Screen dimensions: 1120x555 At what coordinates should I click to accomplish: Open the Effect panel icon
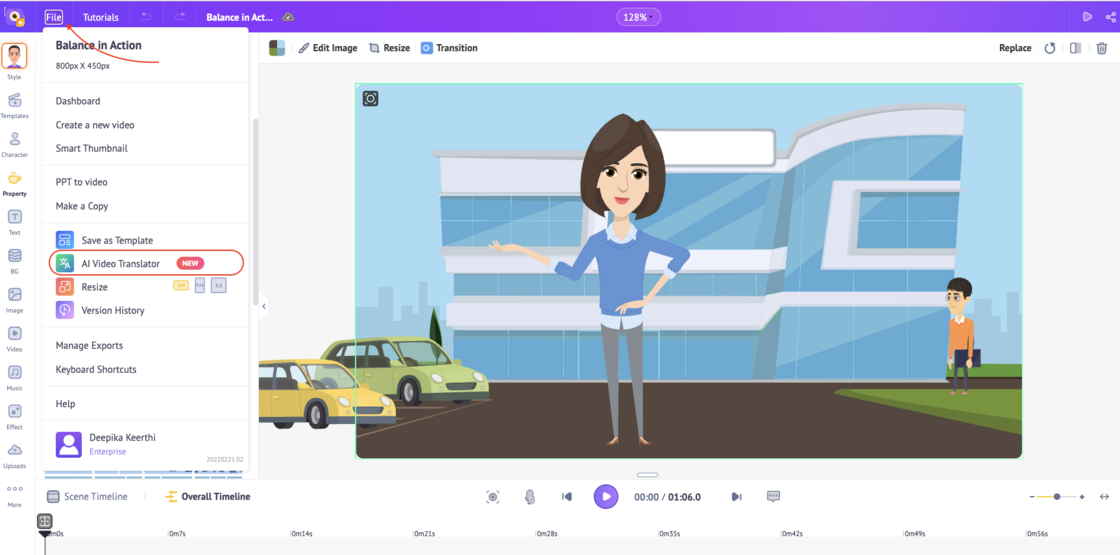point(14,415)
